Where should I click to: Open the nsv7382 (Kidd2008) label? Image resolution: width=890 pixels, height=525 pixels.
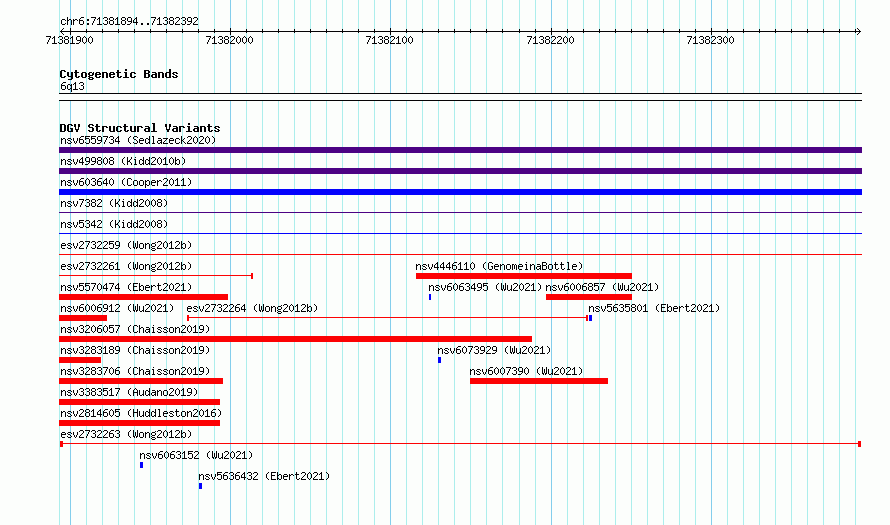[x=114, y=203]
